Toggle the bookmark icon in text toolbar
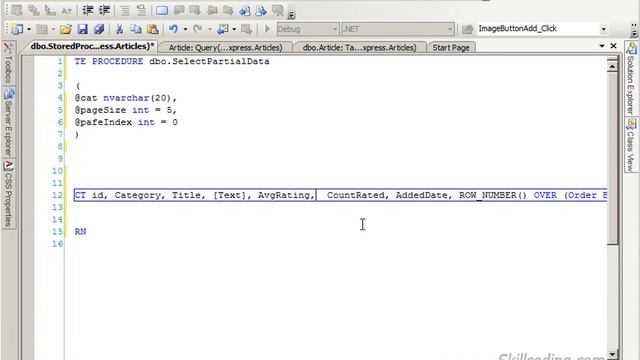This screenshot has height=360, width=640. (x=162, y=10)
